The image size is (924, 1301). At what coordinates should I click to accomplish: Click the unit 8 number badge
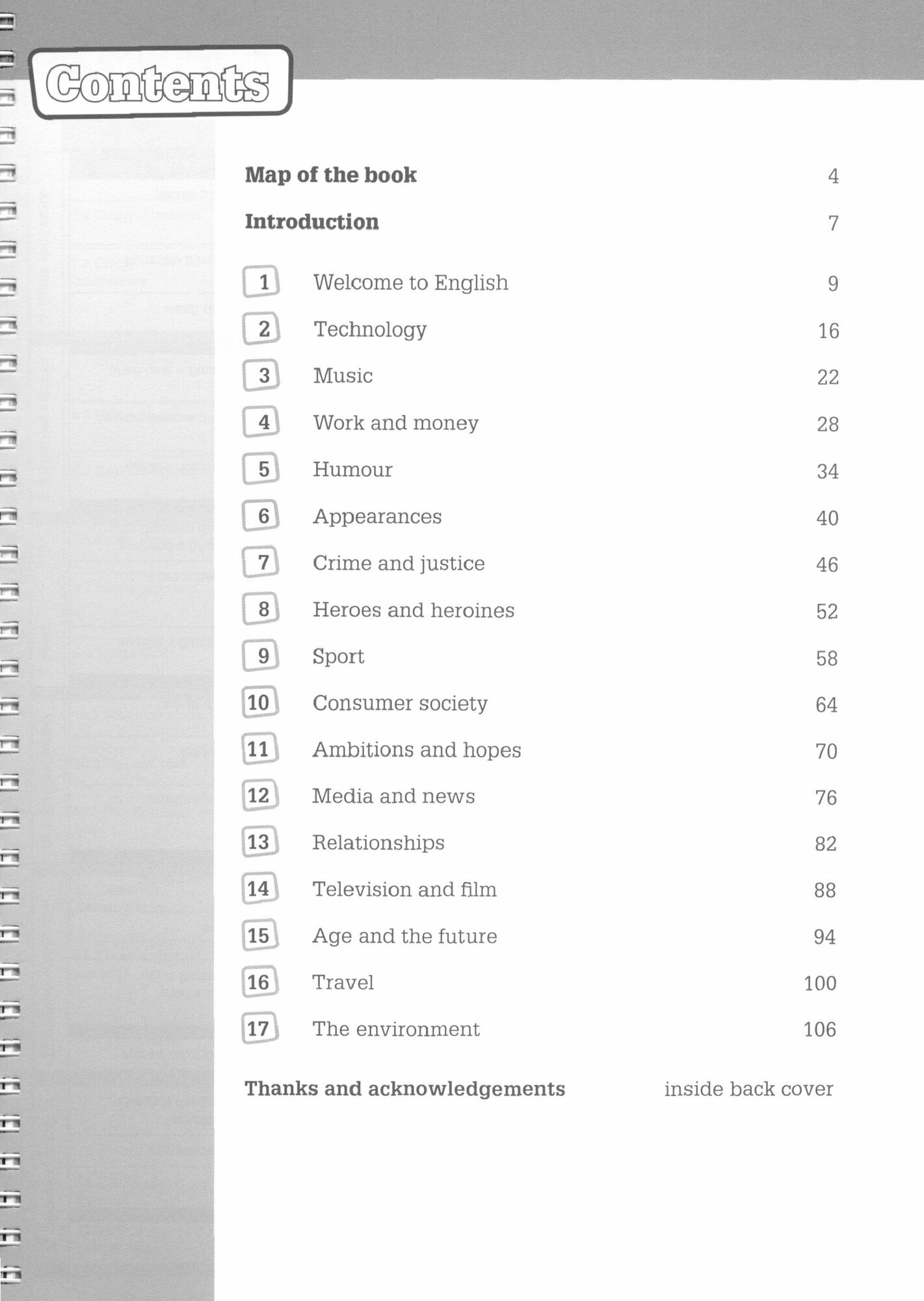coord(261,609)
